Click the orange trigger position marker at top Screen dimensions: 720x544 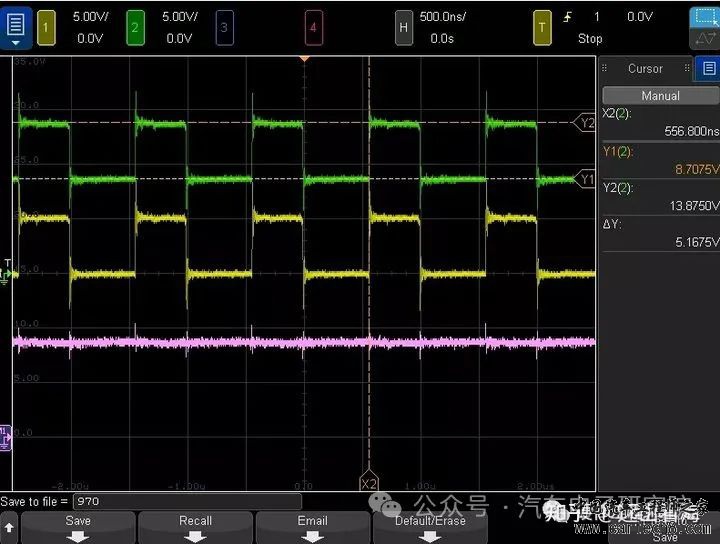point(304,59)
